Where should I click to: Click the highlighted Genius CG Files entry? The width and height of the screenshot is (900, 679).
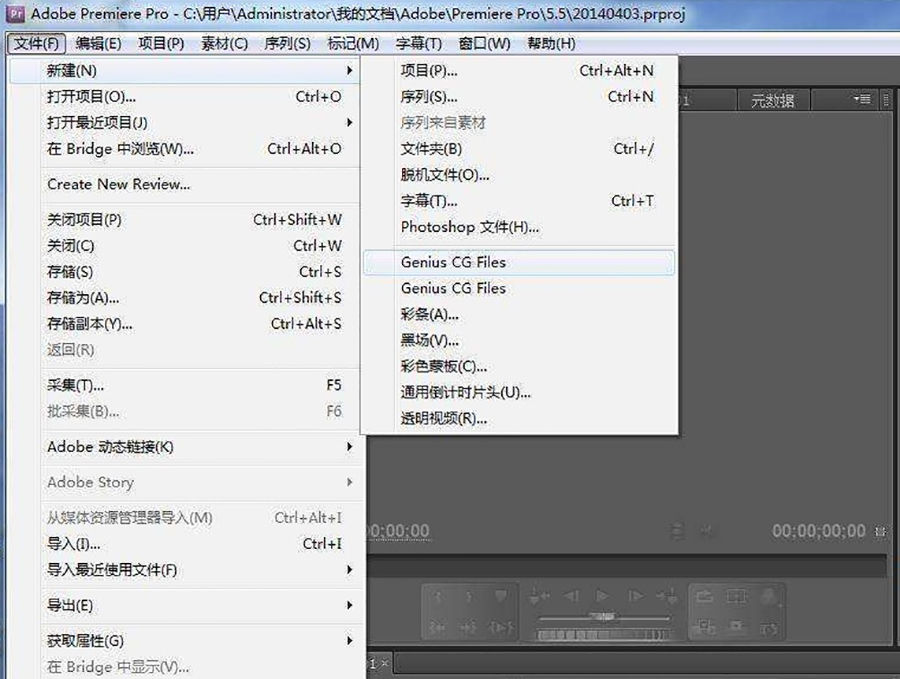519,262
